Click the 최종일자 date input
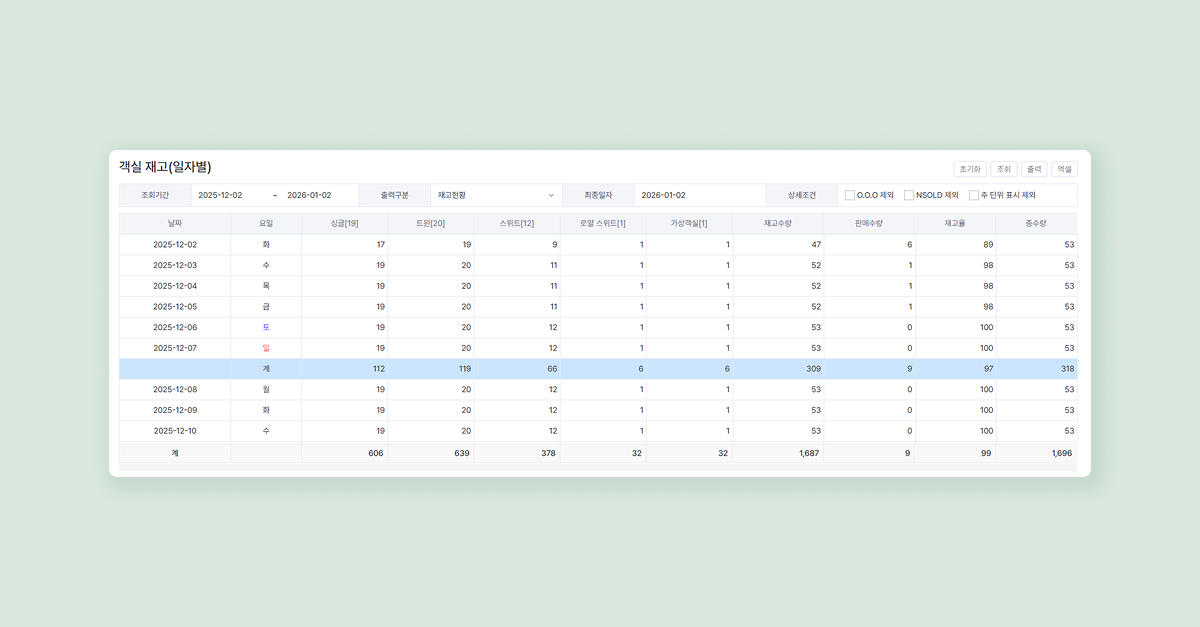This screenshot has width=1200, height=627. [698, 195]
